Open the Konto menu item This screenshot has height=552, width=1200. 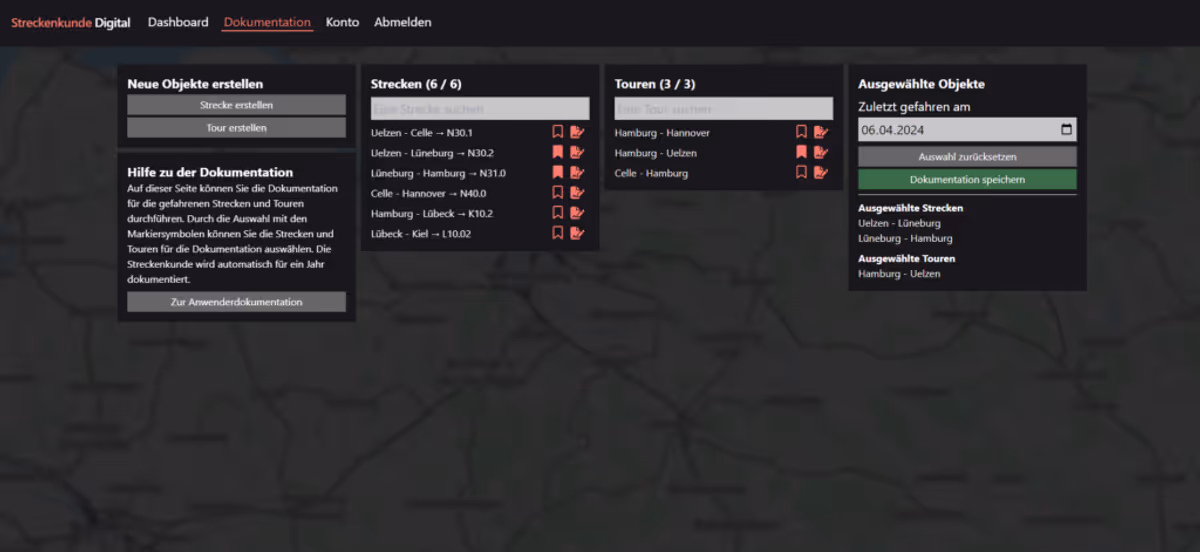[342, 22]
